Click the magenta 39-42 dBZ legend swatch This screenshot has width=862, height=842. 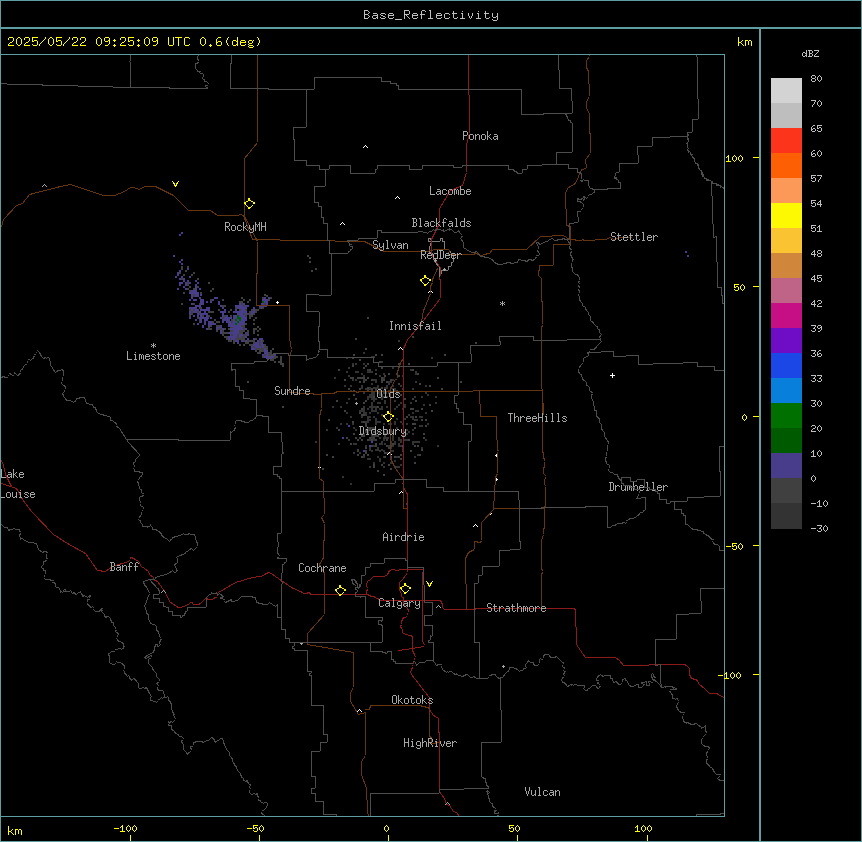786,315
